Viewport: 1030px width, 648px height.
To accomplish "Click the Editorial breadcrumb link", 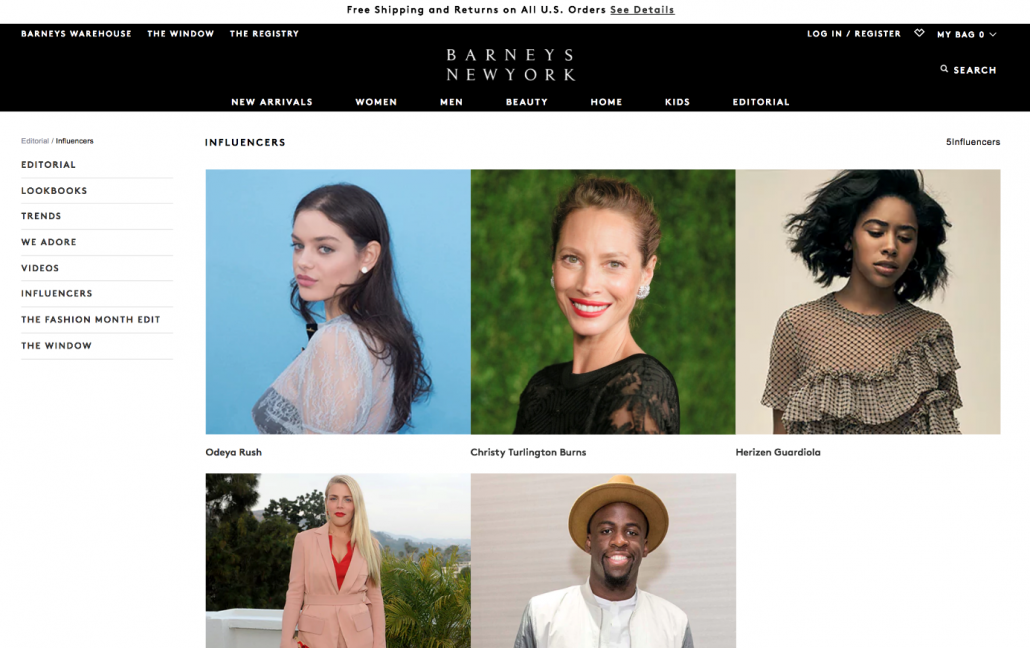I will pyautogui.click(x=35, y=141).
